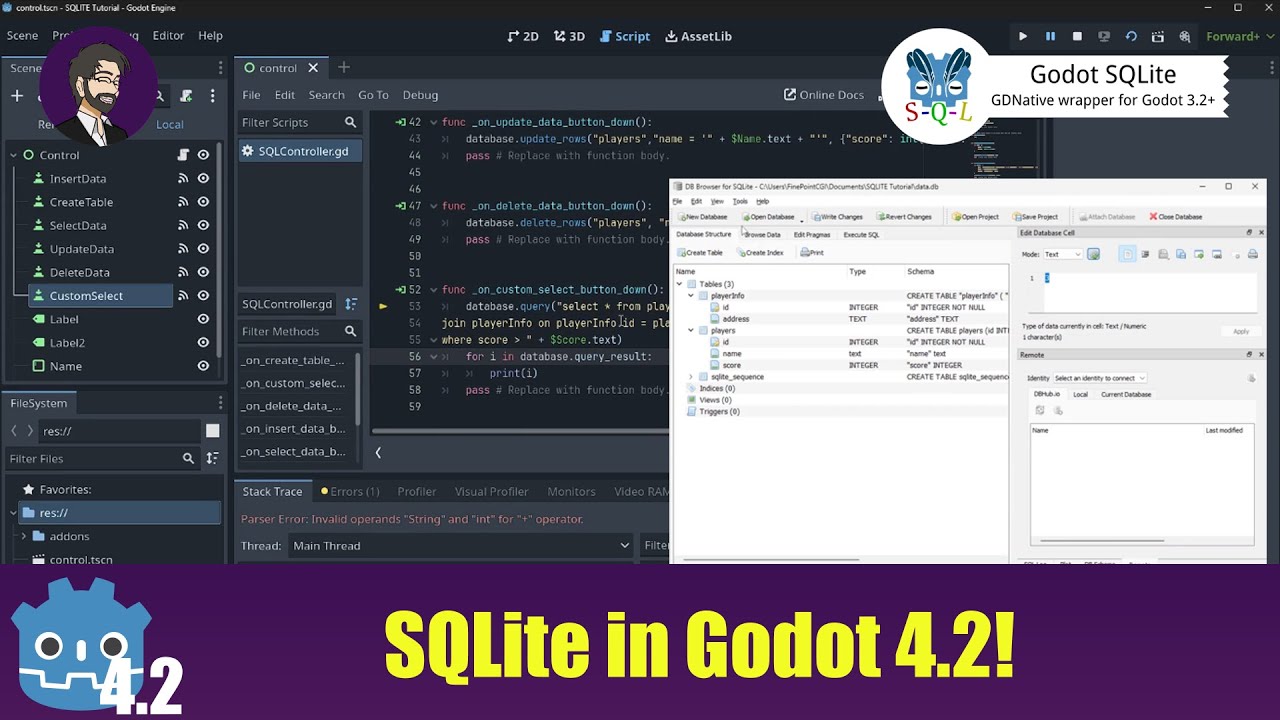Open Godot Editor menu
Screen dimensions: 1280x720
[x=168, y=36]
